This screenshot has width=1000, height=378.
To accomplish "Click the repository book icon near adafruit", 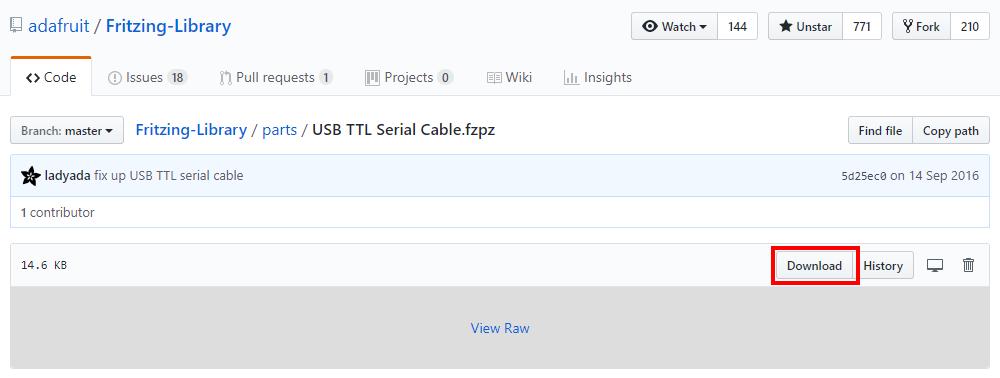I will click(16, 25).
